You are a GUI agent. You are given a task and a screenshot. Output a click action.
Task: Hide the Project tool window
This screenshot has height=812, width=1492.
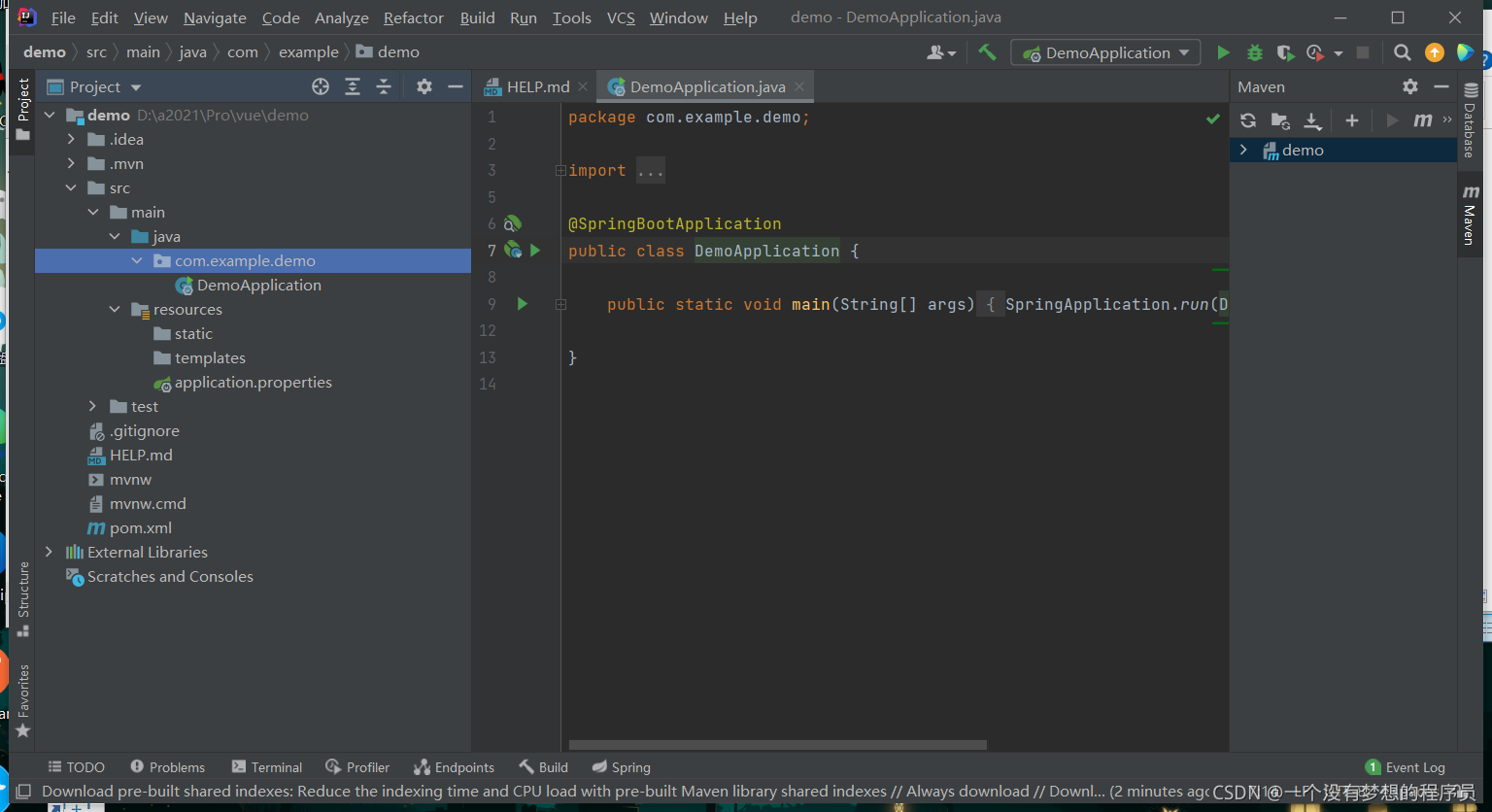[x=455, y=86]
